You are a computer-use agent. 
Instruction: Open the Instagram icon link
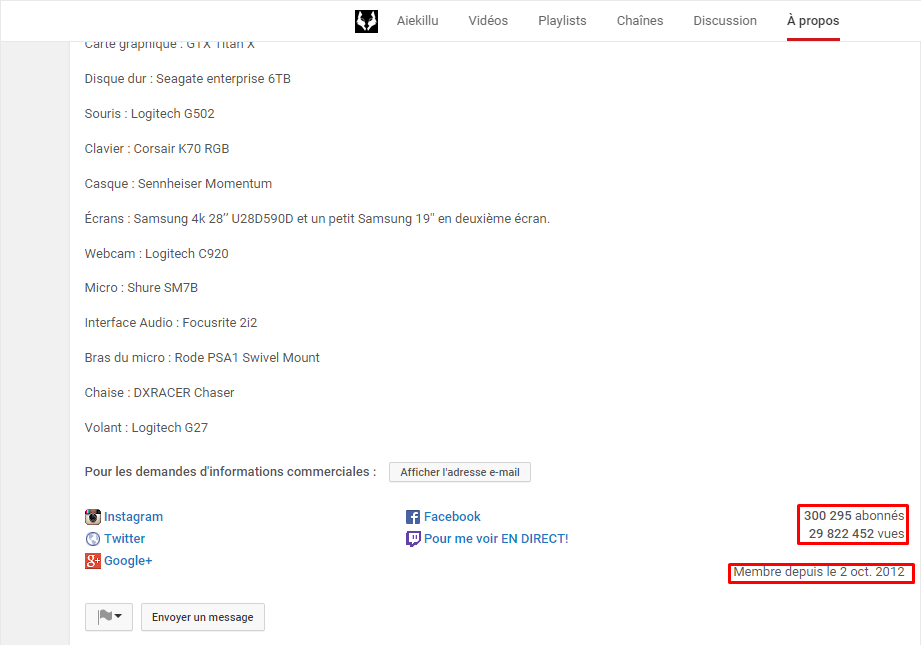(x=93, y=517)
